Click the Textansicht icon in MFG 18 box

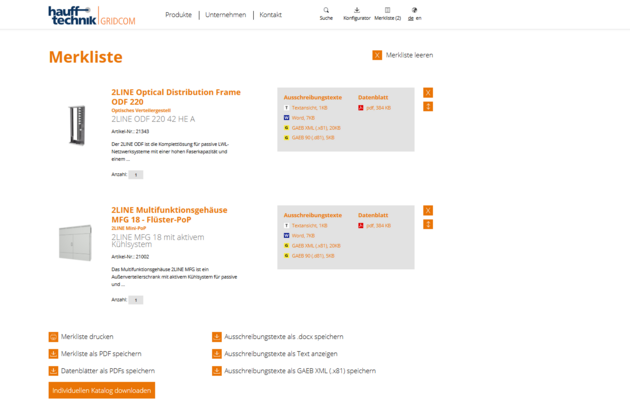pos(286,225)
